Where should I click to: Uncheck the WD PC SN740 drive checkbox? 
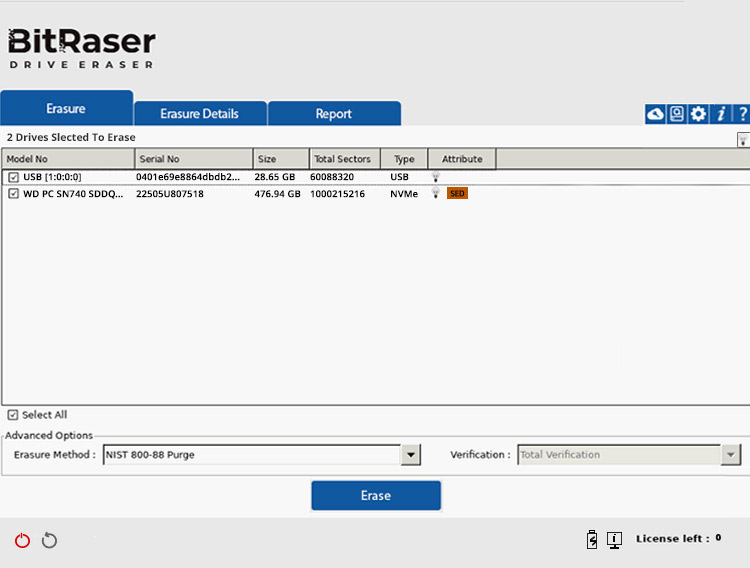(13, 194)
